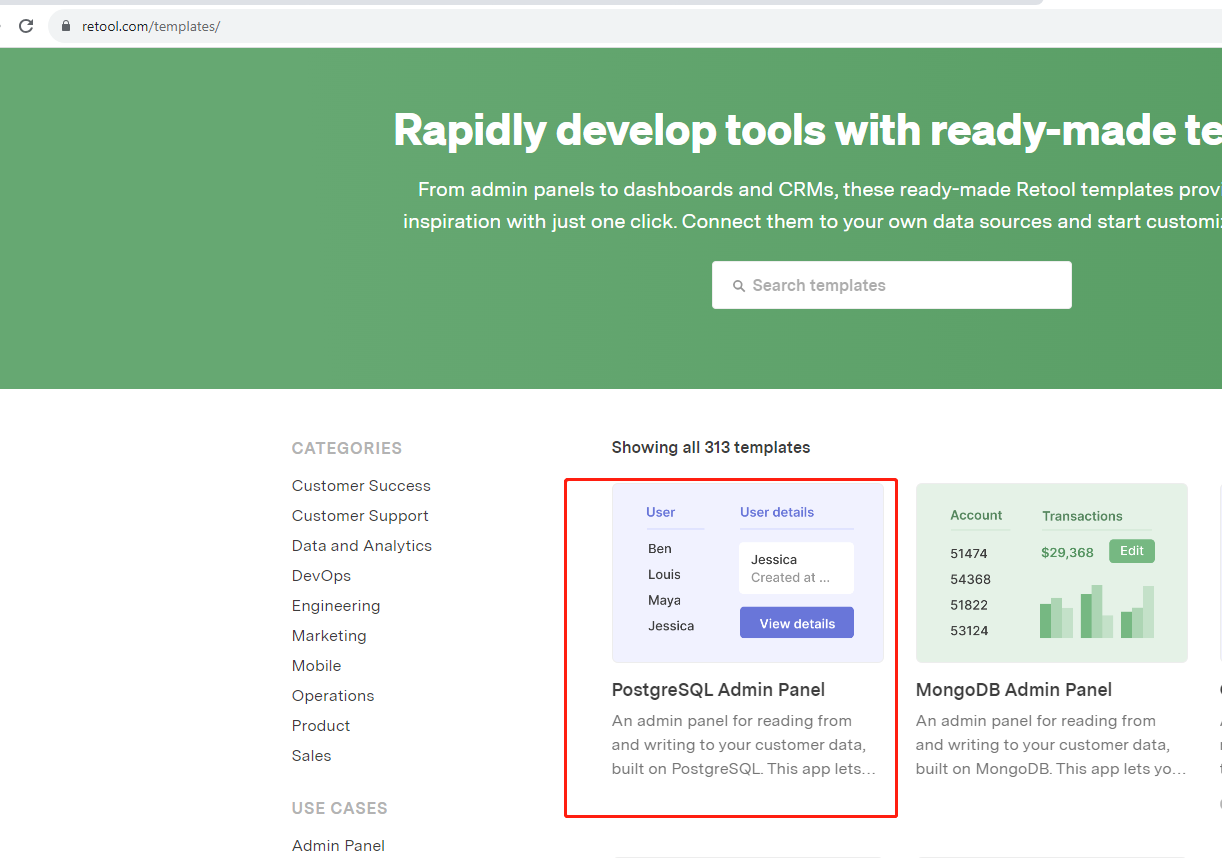Click View details button in PostgreSQL preview
Viewport: 1222px width, 858px height.
pos(797,623)
